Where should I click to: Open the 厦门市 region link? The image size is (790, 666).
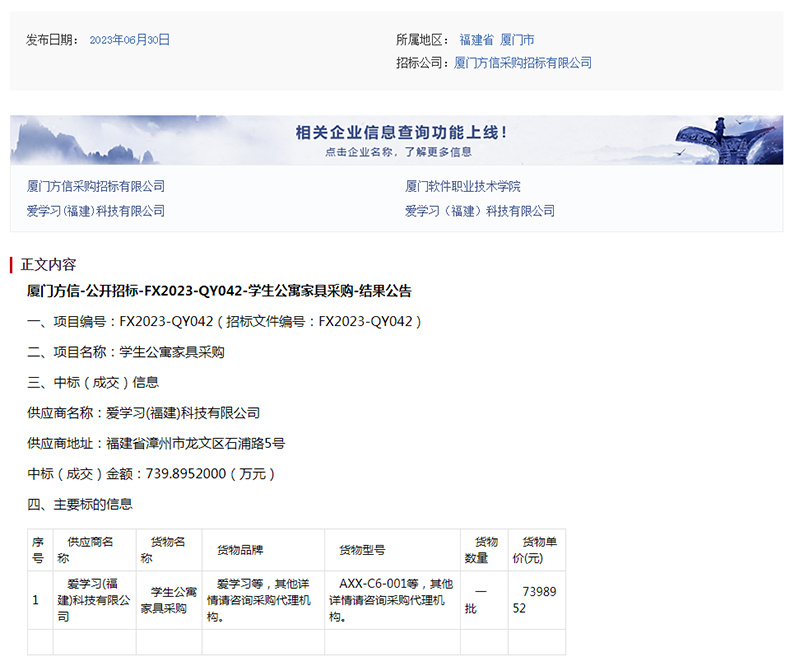point(517,40)
